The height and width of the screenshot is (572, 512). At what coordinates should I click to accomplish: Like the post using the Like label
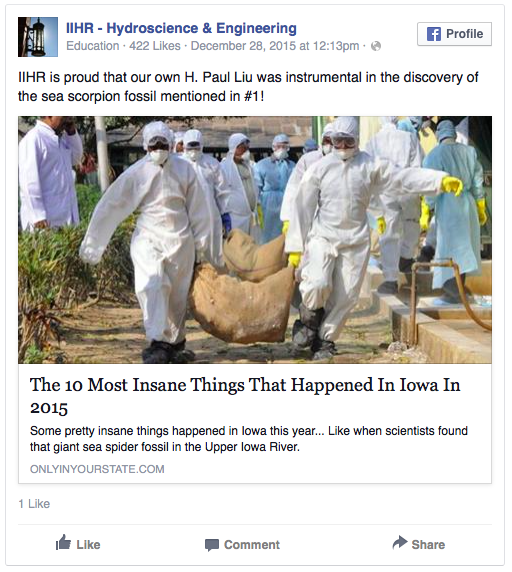(x=88, y=545)
